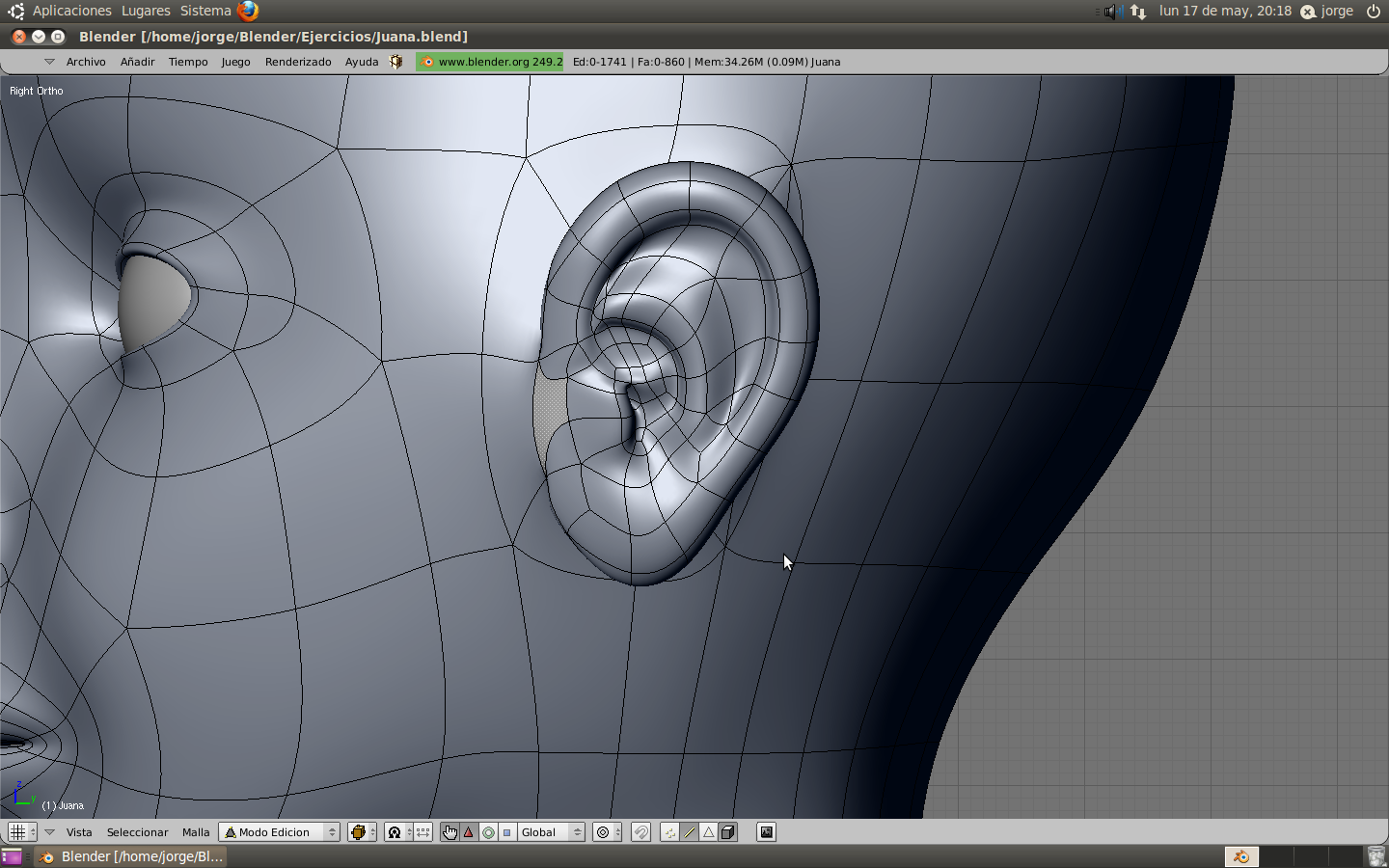This screenshot has width=1389, height=868.
Task: Click the Right Ortho view label
Action: (x=37, y=91)
